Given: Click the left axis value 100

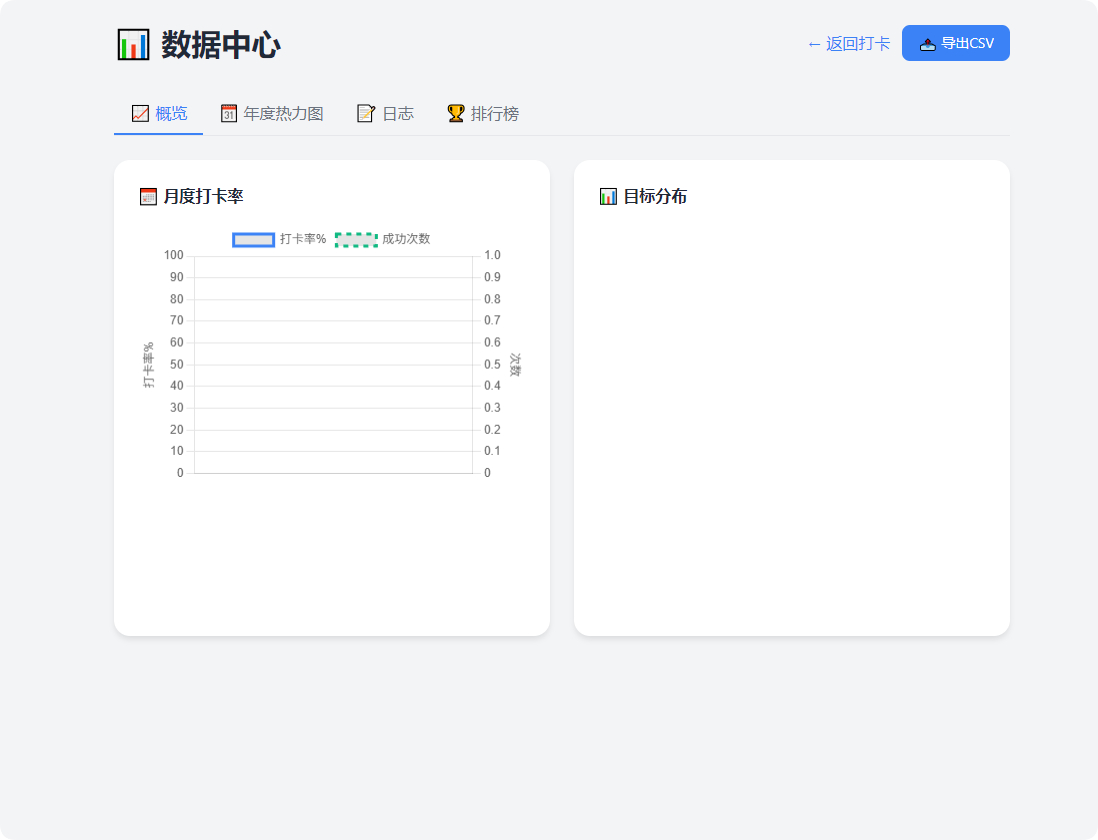Looking at the screenshot, I should click(174, 256).
